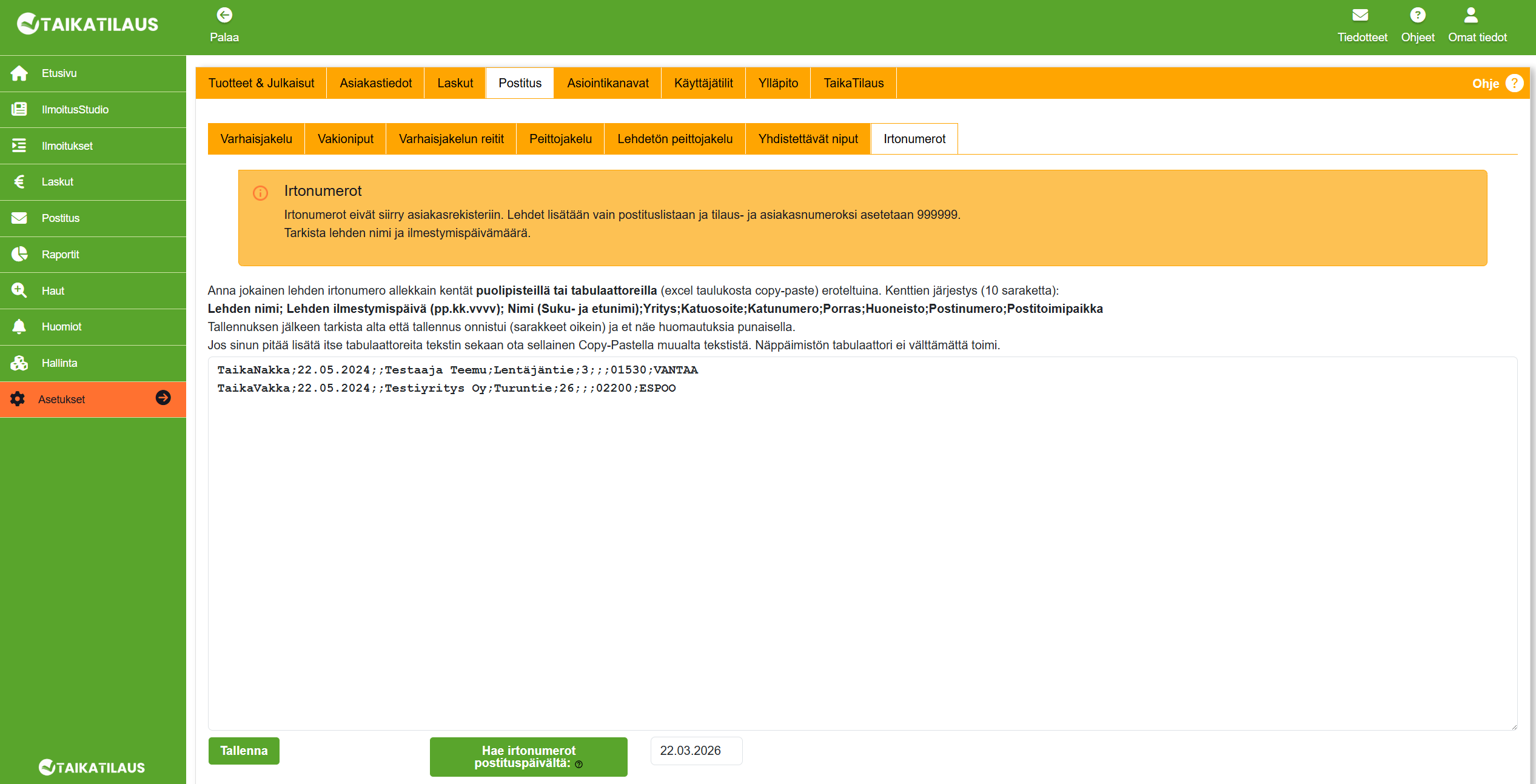This screenshot has width=1536, height=784.
Task: Expand Asetukset with the arrow icon
Action: click(x=163, y=398)
